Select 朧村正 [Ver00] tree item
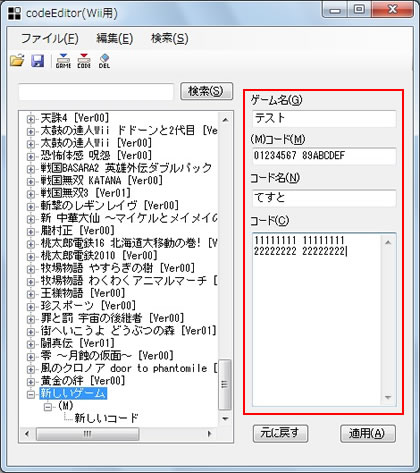This screenshot has width=420, height=473. point(77,230)
